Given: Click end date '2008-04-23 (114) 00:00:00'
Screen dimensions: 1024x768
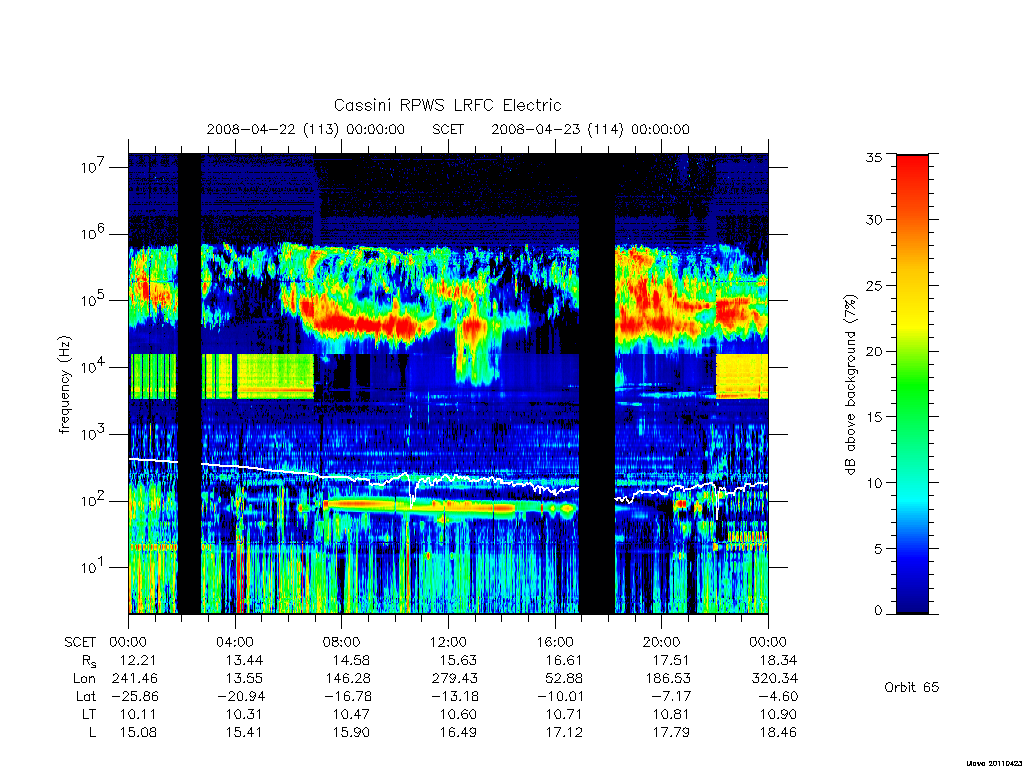Looking at the screenshot, I should (x=590, y=129).
